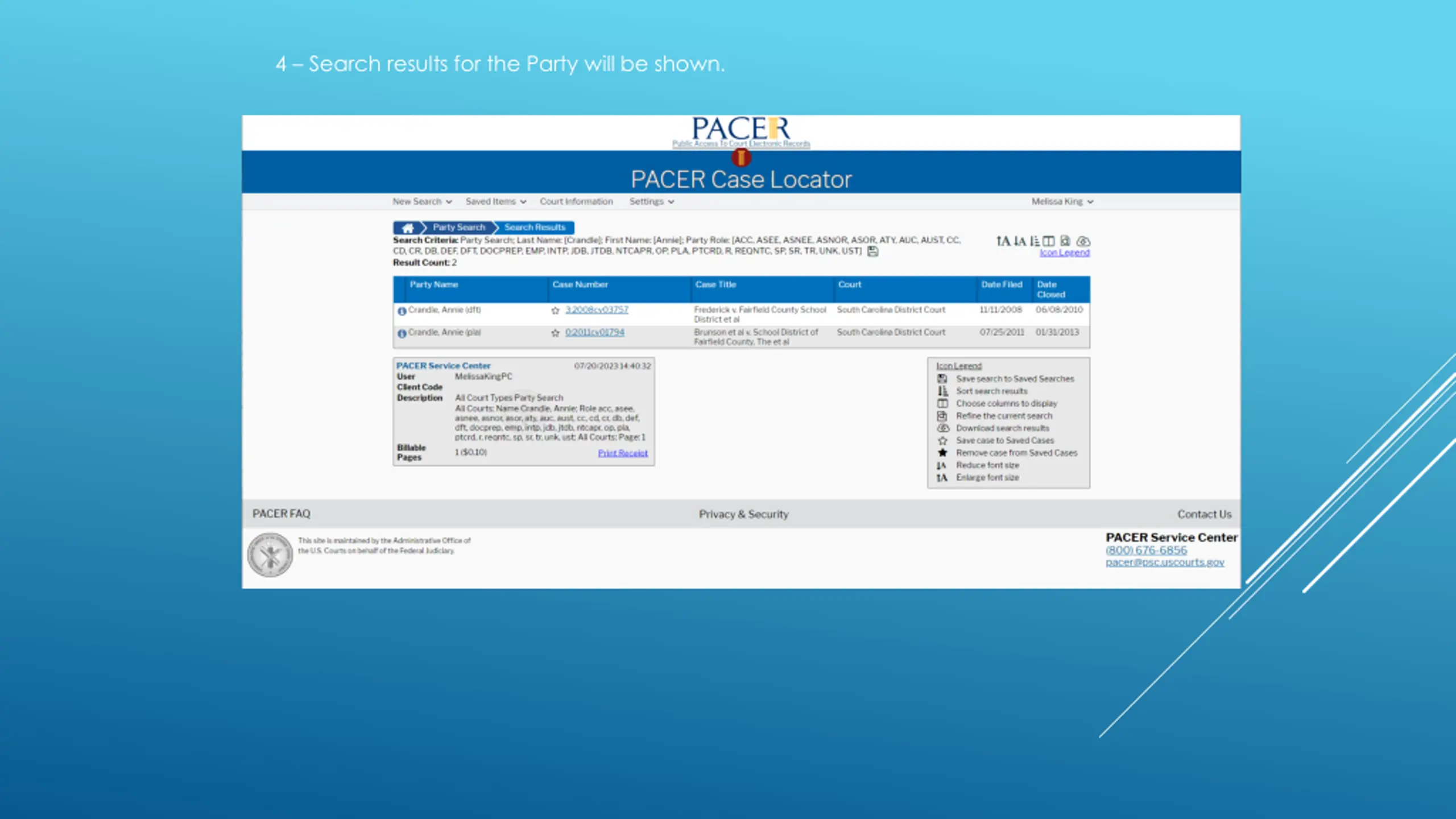The height and width of the screenshot is (819, 1456).
Task: Click the PACER logo at top
Action: click(x=741, y=132)
